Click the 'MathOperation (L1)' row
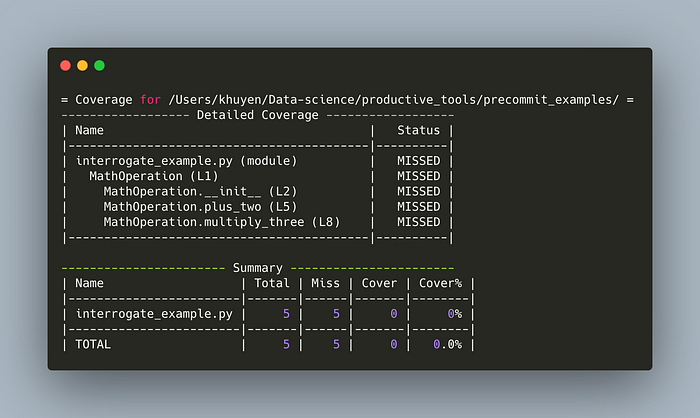Image resolution: width=700 pixels, height=418 pixels. point(154,176)
